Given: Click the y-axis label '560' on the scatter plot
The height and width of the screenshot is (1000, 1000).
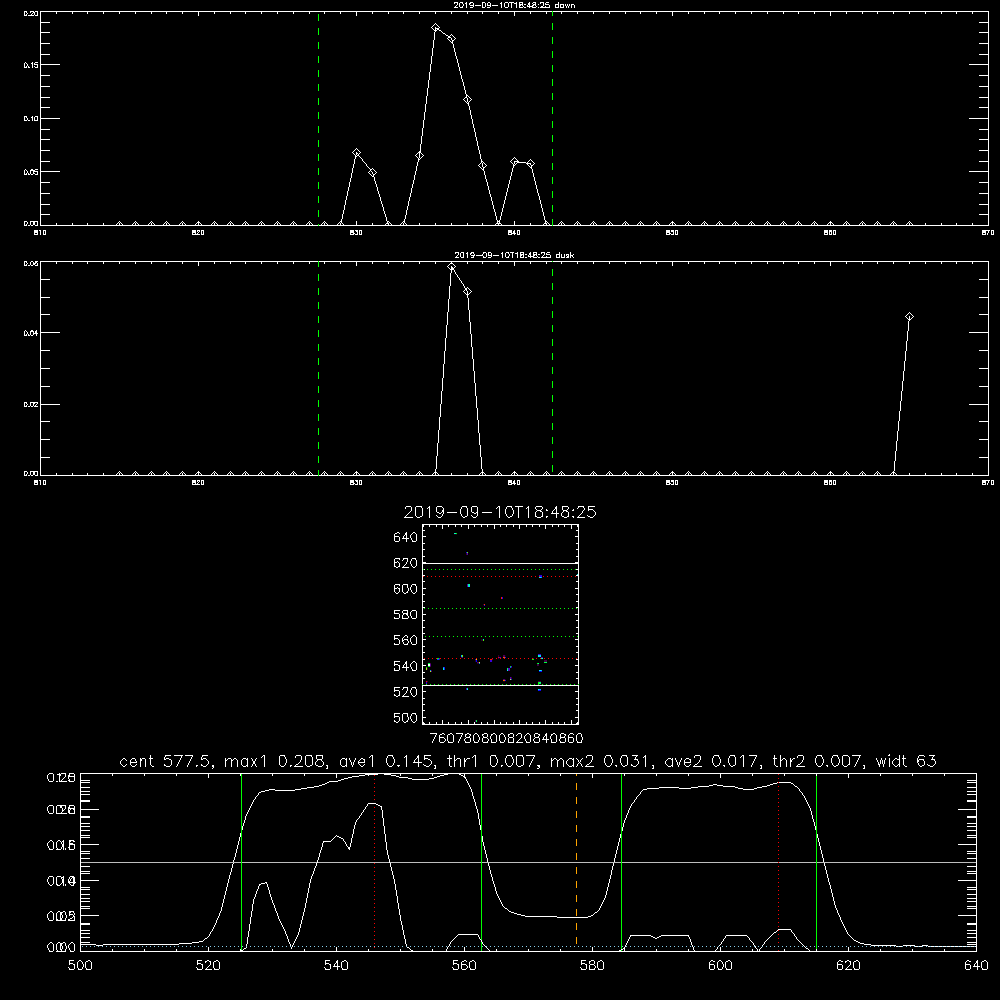Looking at the screenshot, I should pos(406,640).
